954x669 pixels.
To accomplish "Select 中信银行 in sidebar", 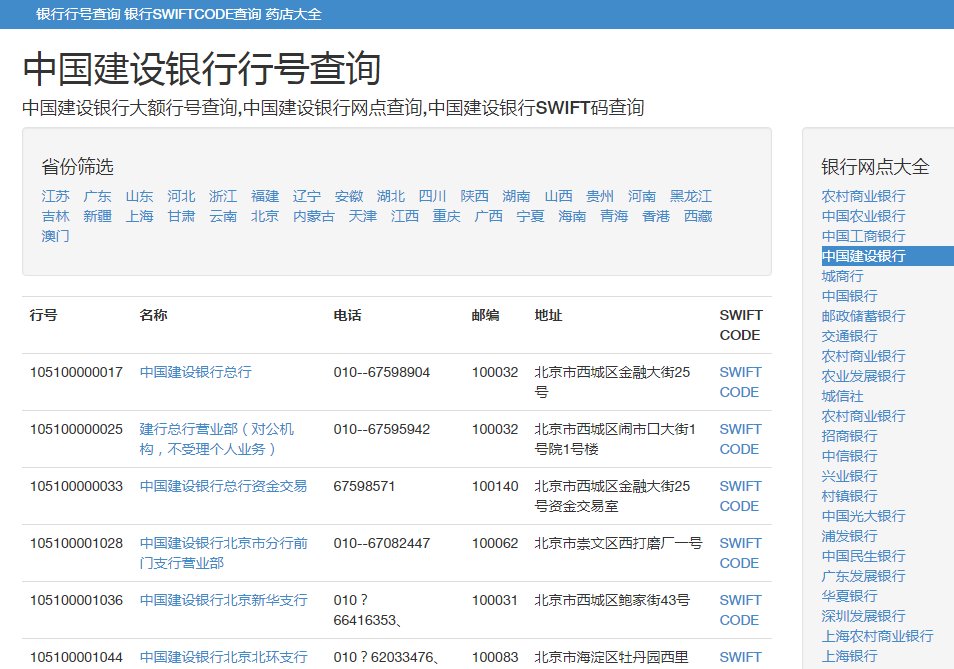I will pyautogui.click(x=849, y=456).
